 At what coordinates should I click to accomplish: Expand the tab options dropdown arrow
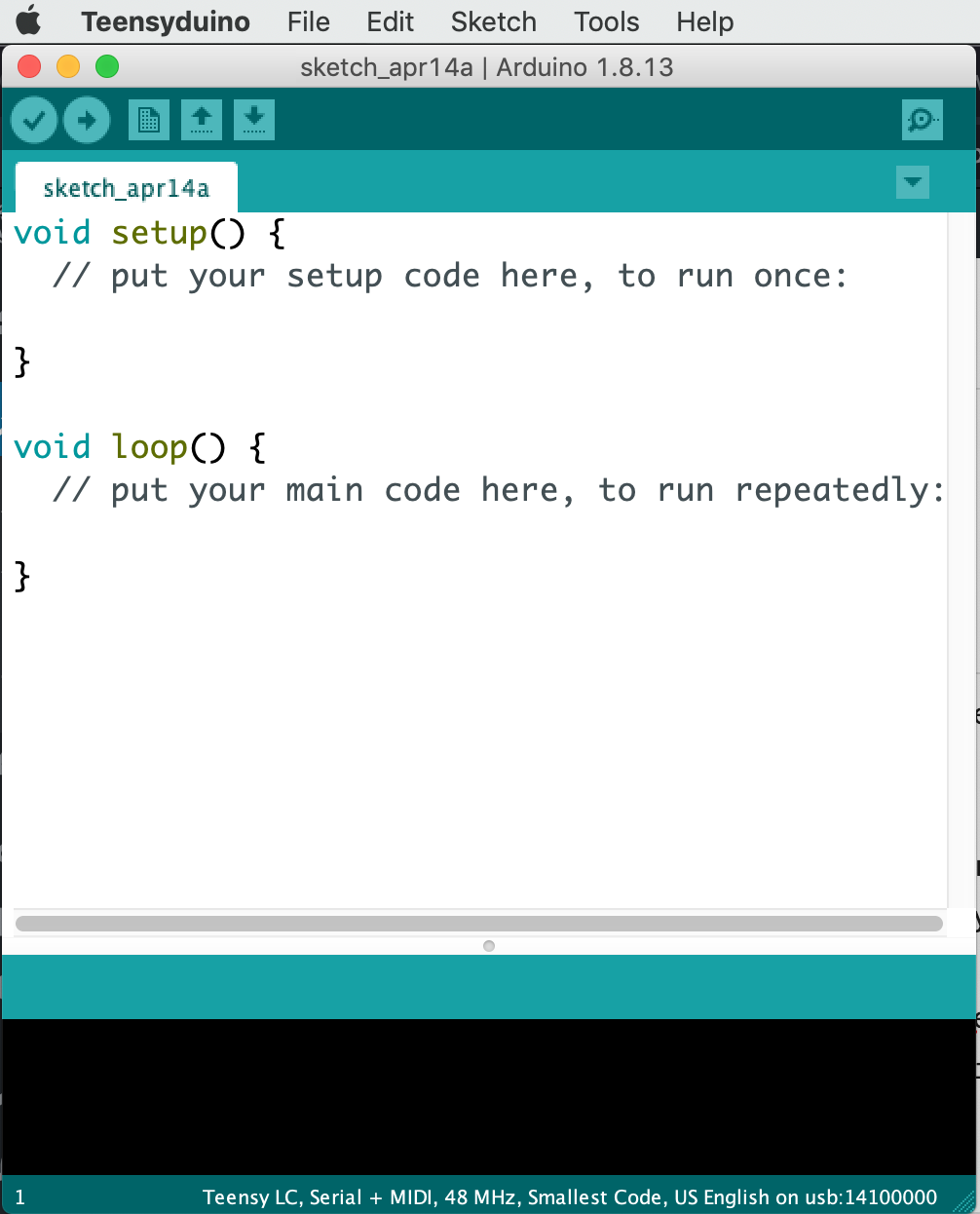pyautogui.click(x=913, y=182)
